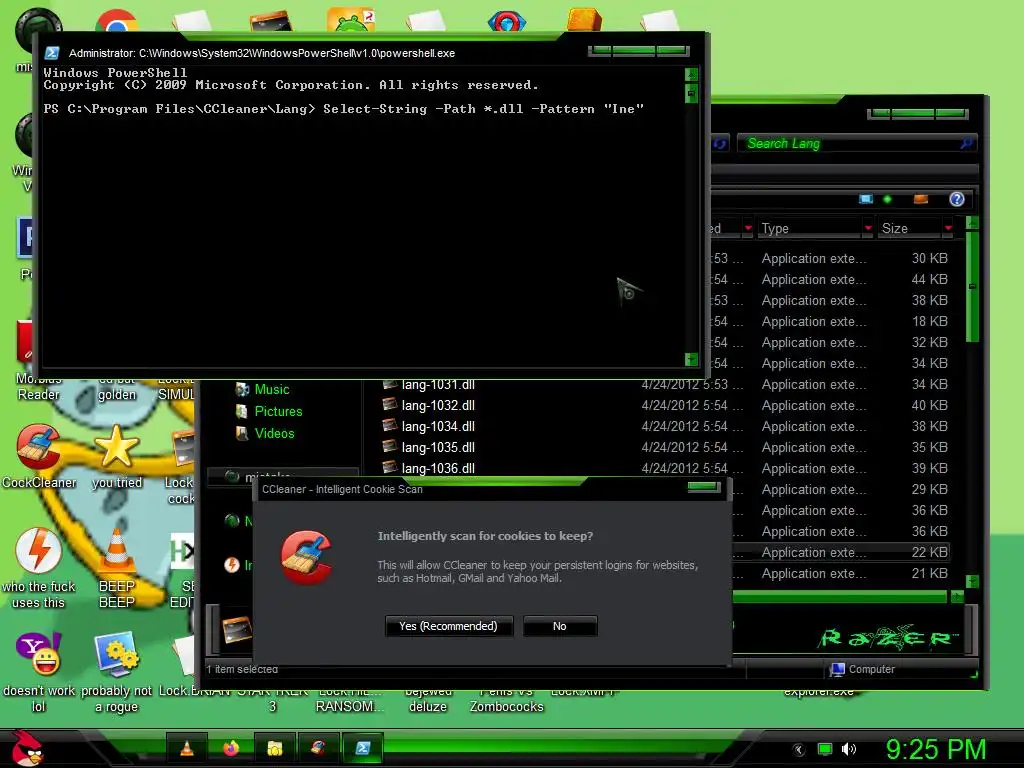Image resolution: width=1024 pixels, height=768 pixels.
Task: Click the Explorer change view icon
Action: 866,199
